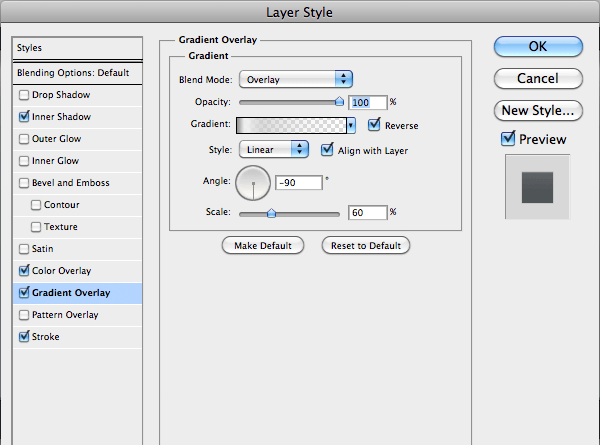Disable the Reverse checkbox

coord(374,125)
